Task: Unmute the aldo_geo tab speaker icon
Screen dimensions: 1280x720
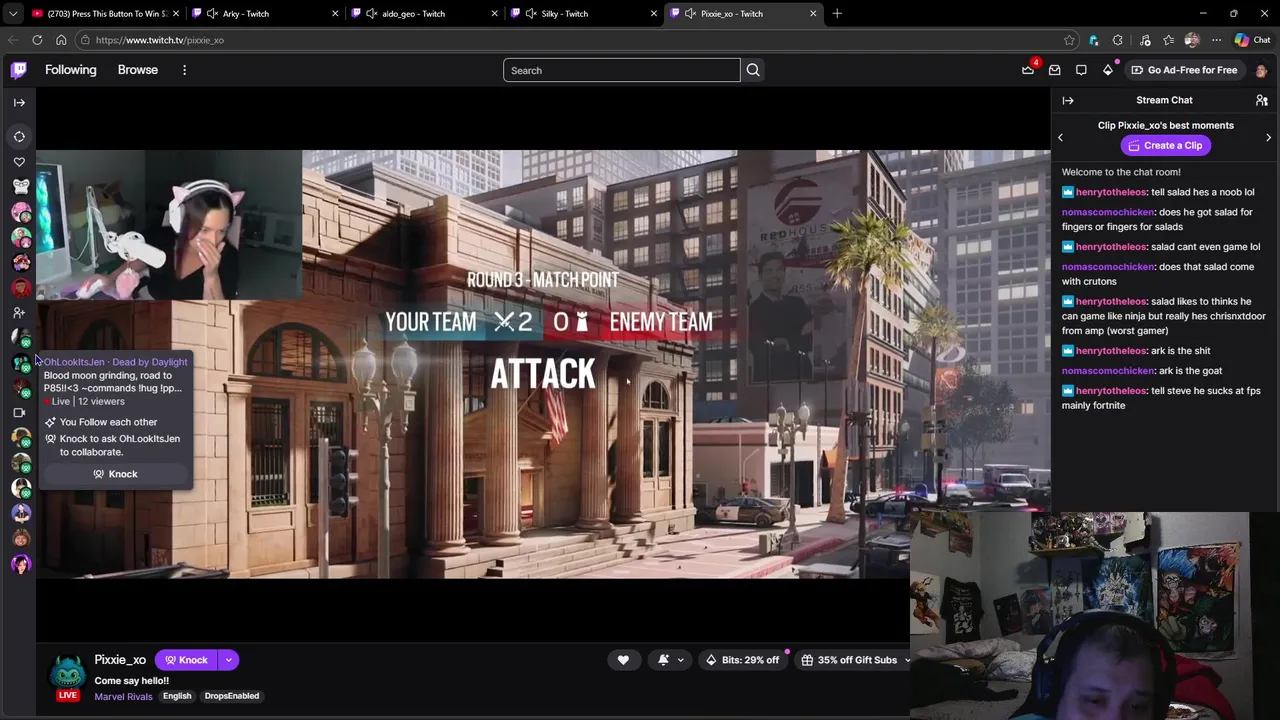Action: point(371,13)
